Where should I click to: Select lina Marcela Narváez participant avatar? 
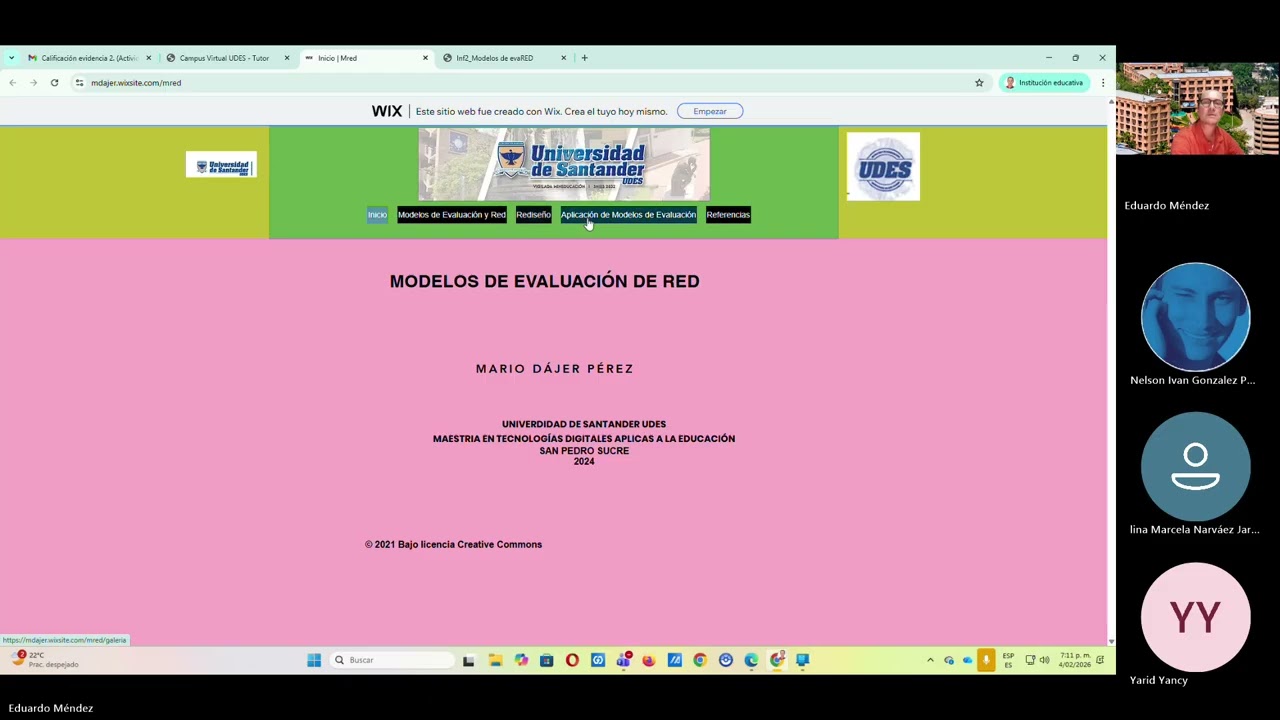pyautogui.click(x=1195, y=467)
